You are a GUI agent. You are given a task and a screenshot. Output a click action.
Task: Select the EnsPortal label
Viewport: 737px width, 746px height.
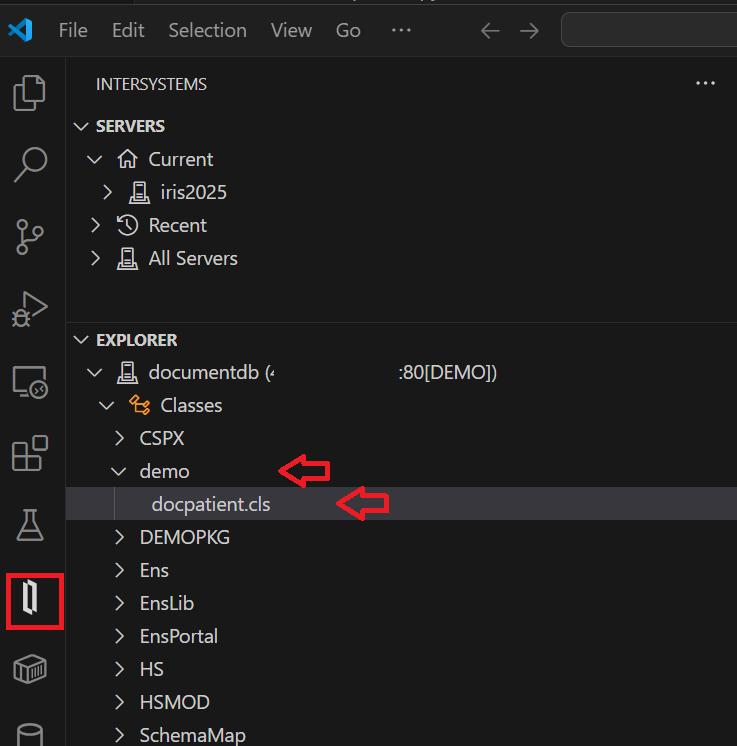pos(179,636)
